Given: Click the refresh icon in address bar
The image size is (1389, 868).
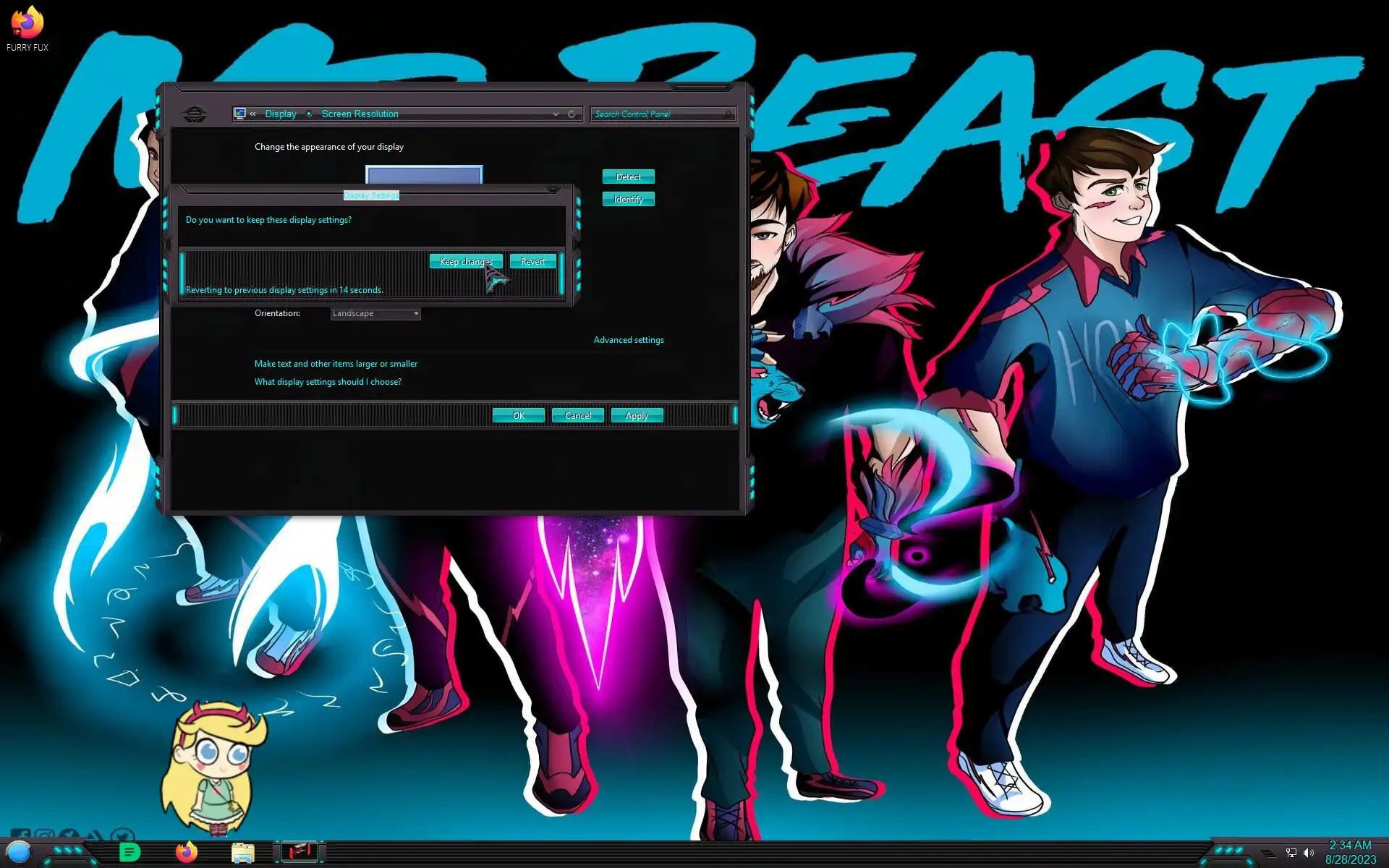Looking at the screenshot, I should point(572,114).
